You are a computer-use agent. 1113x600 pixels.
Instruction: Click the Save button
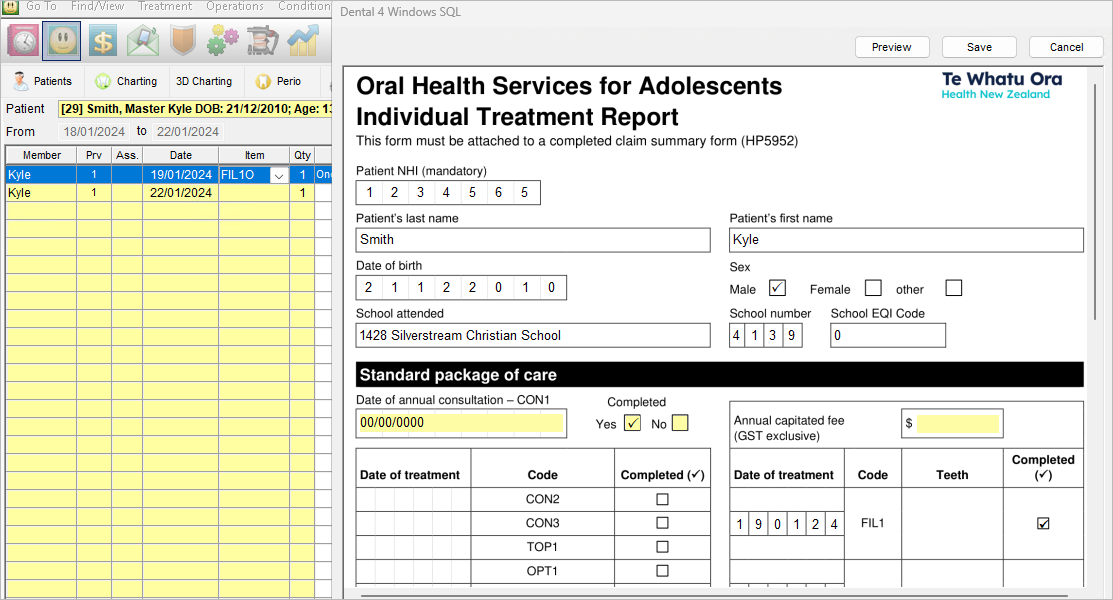(x=979, y=47)
